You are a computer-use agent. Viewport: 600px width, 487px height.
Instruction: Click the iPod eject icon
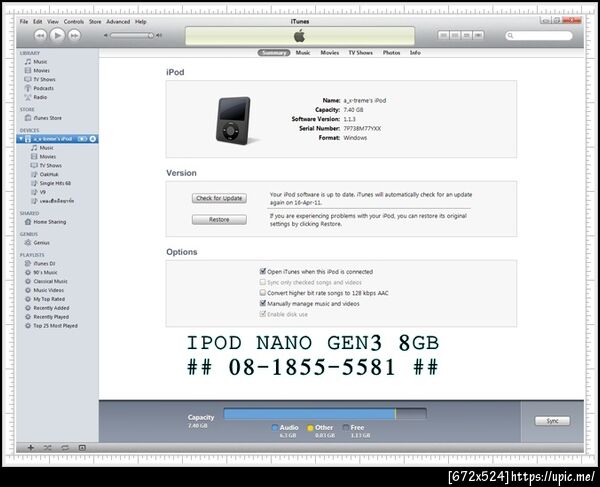(93, 138)
